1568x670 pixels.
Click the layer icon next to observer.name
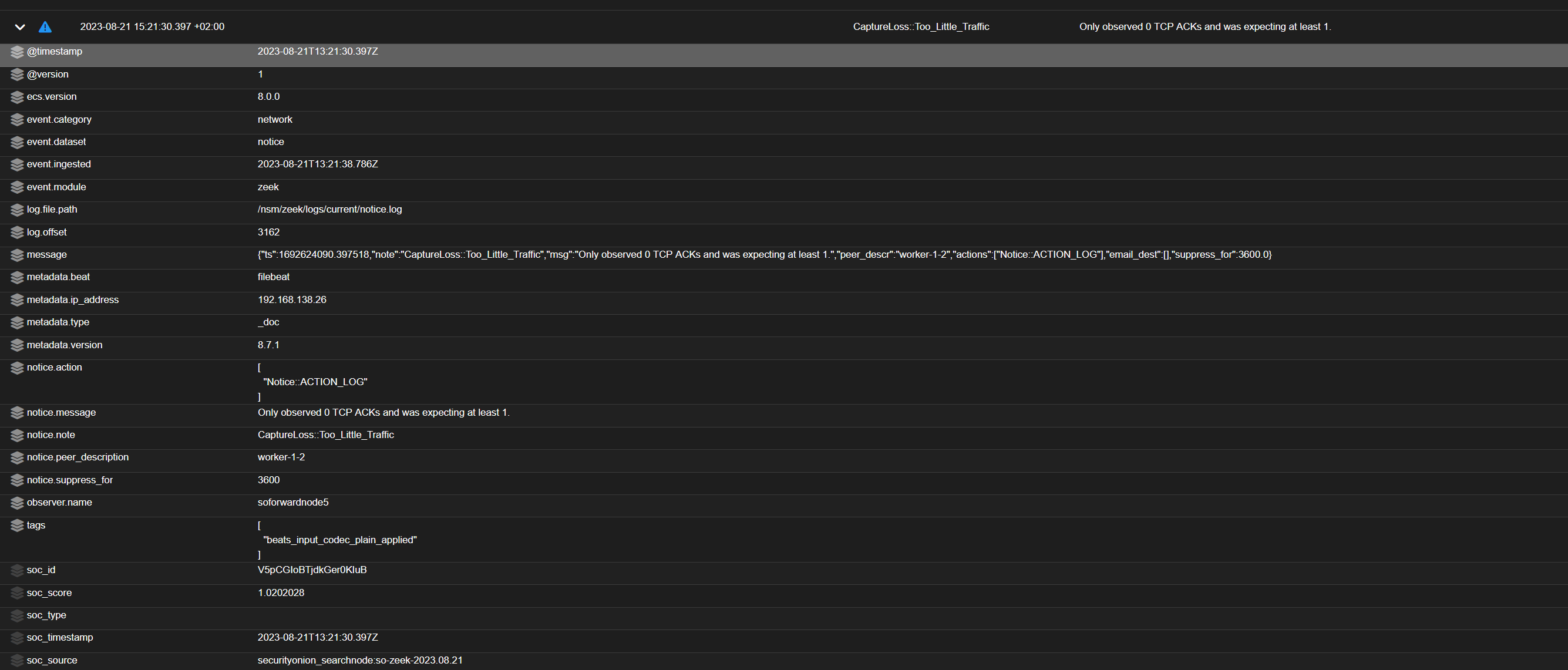click(x=16, y=503)
